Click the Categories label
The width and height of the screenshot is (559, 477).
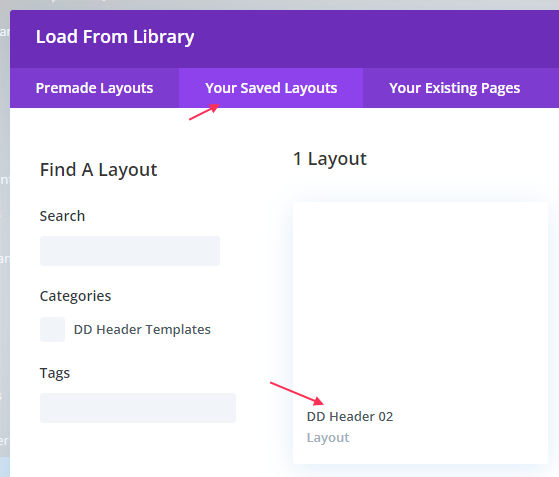click(76, 296)
